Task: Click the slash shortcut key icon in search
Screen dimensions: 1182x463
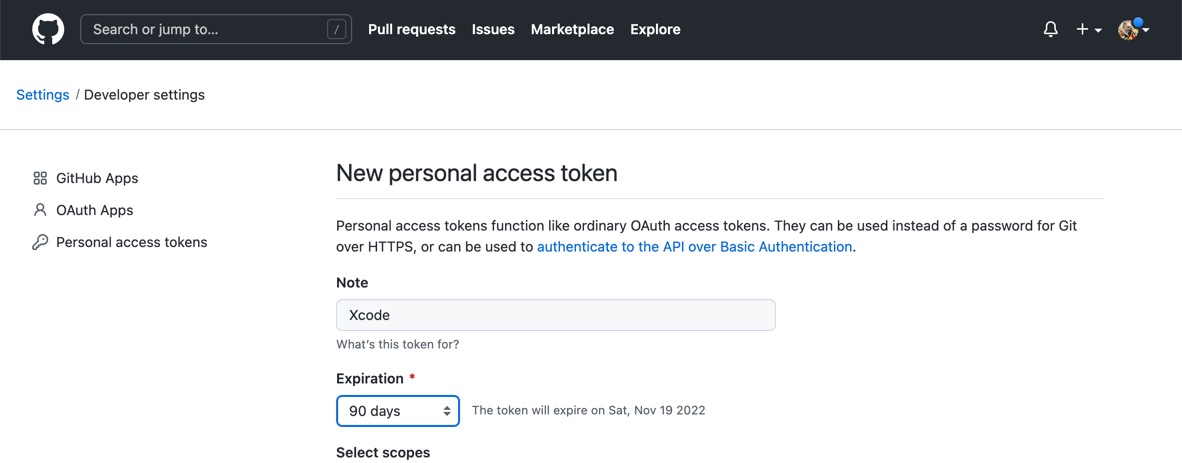Action: [x=336, y=29]
